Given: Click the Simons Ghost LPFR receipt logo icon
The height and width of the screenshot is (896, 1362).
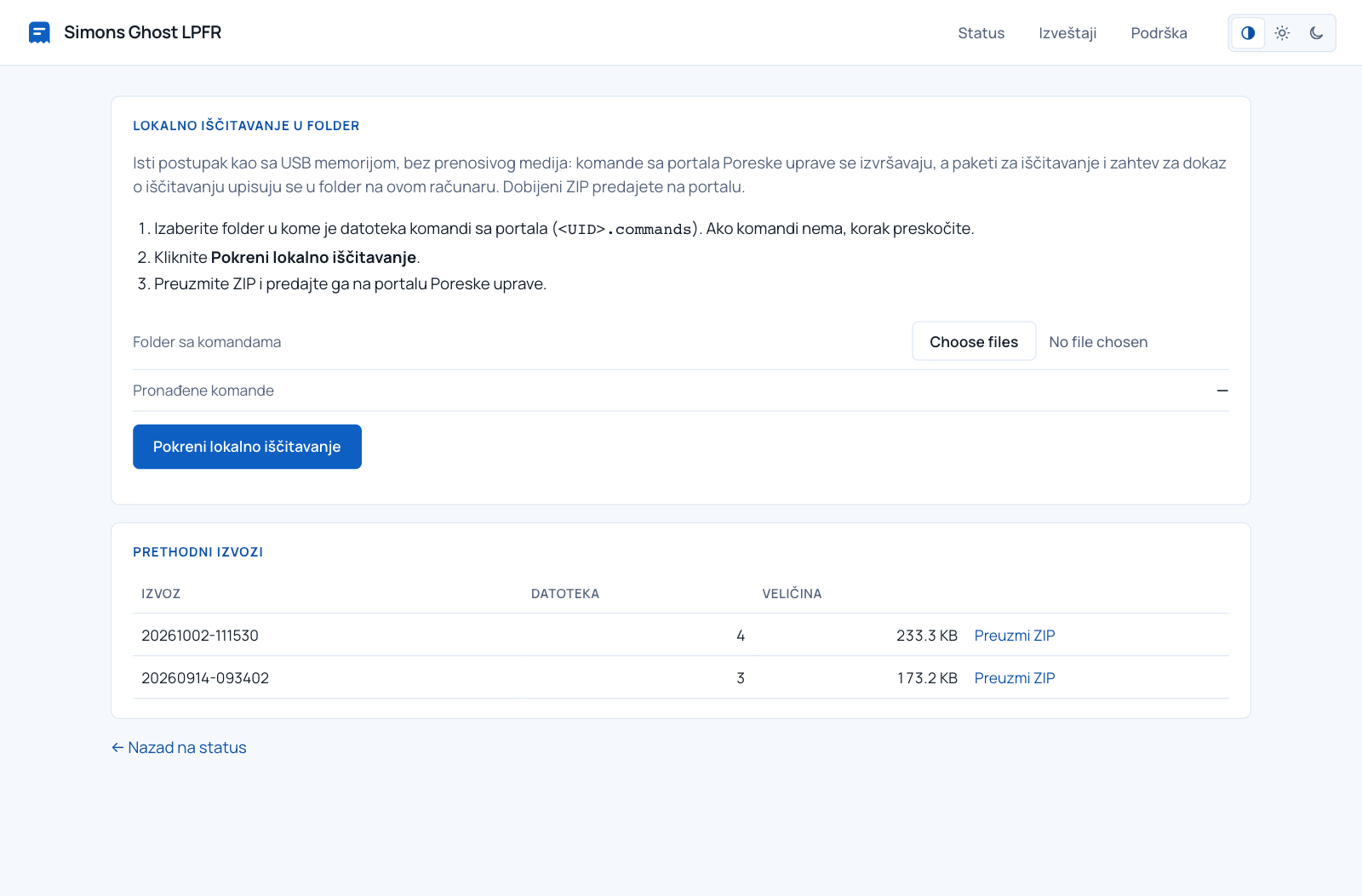Looking at the screenshot, I should pyautogui.click(x=39, y=32).
